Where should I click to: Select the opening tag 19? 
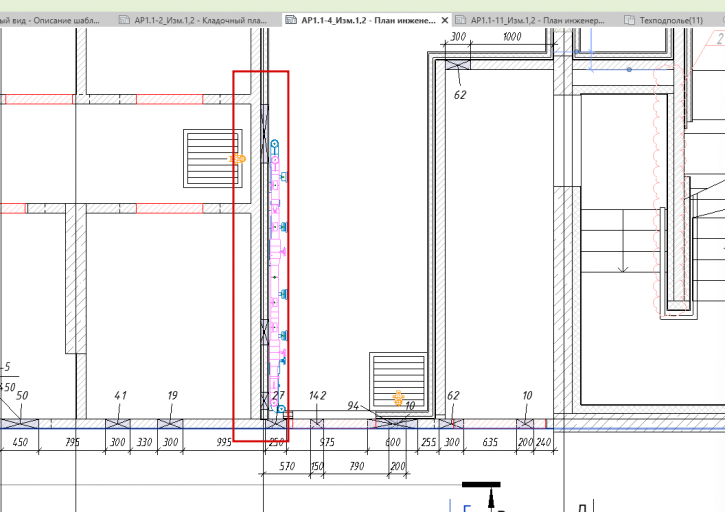(172, 395)
